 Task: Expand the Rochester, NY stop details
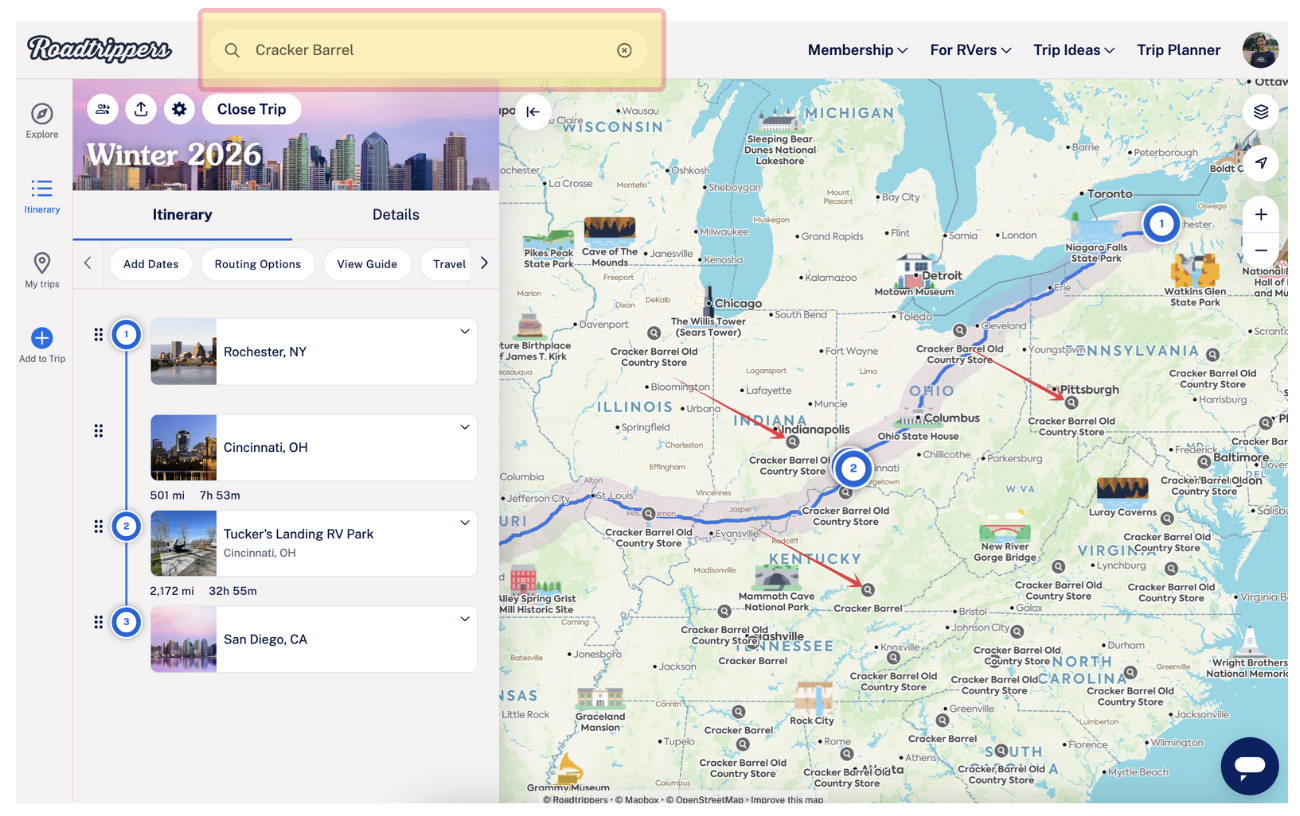click(464, 330)
